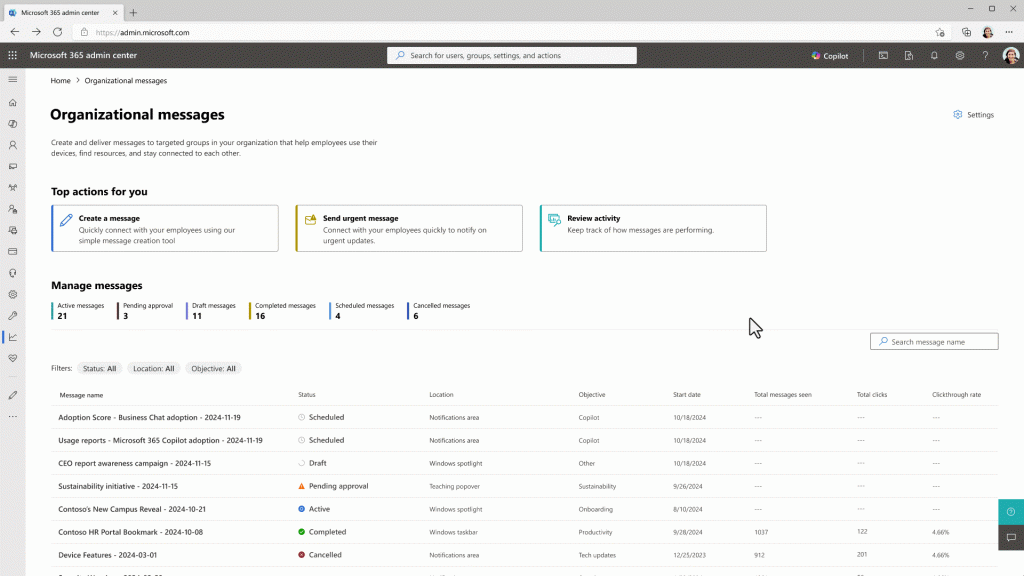Click the browser favorites star icon
Image resolution: width=1024 pixels, height=576 pixels.
pyautogui.click(x=940, y=32)
